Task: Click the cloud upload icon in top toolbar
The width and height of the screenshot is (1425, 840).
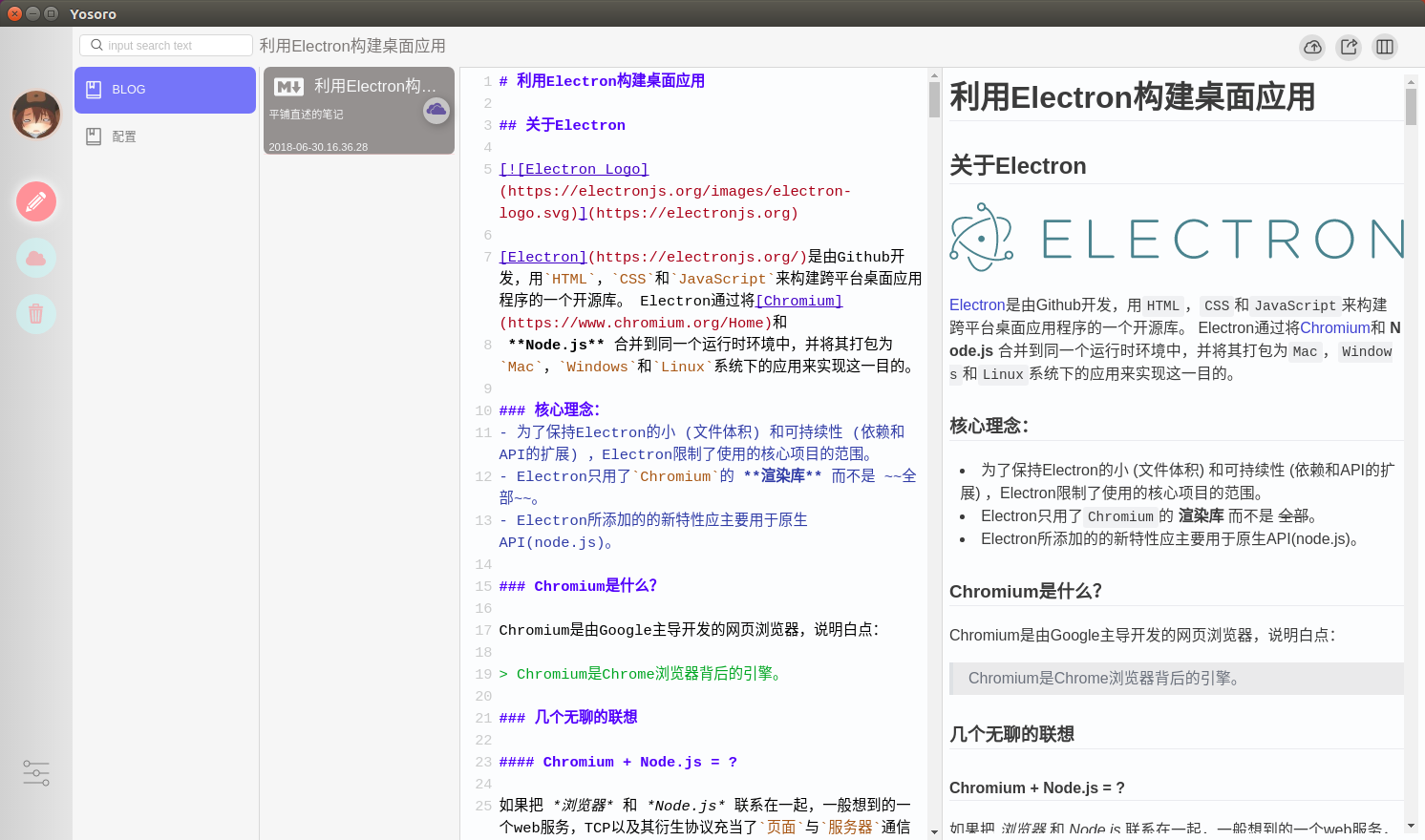Action: 1313,47
